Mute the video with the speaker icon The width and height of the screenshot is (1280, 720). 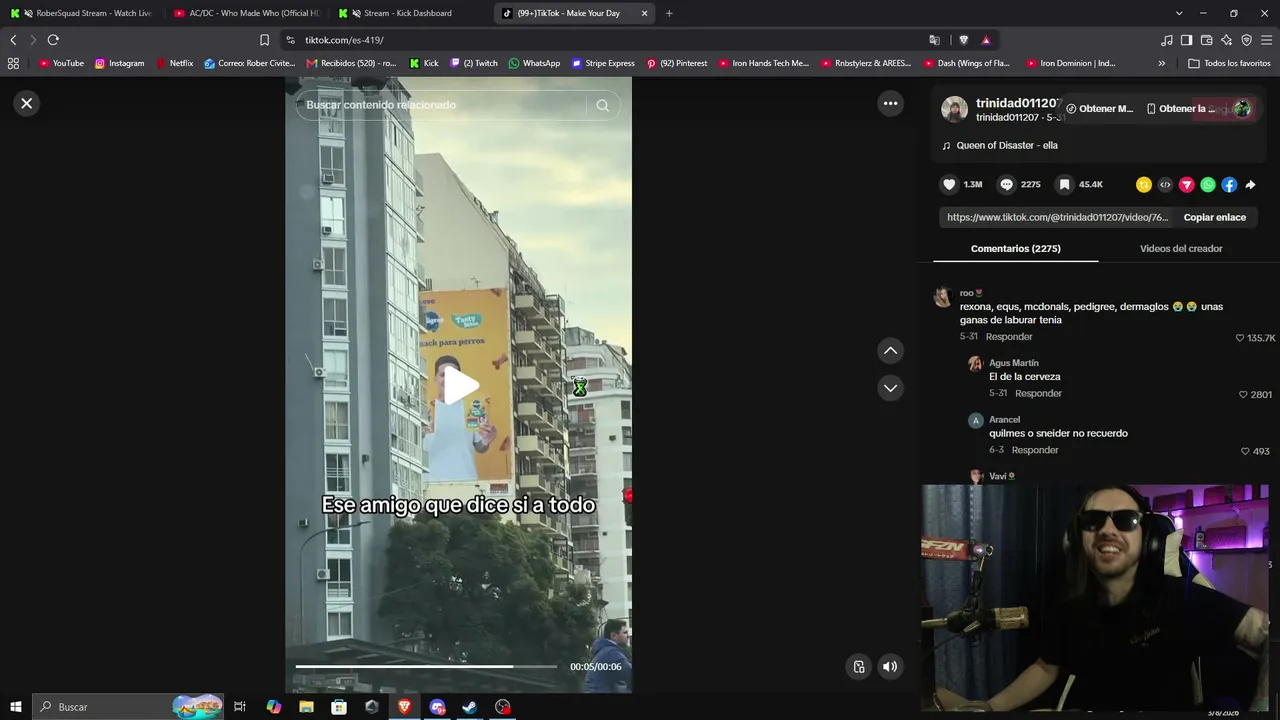point(889,667)
